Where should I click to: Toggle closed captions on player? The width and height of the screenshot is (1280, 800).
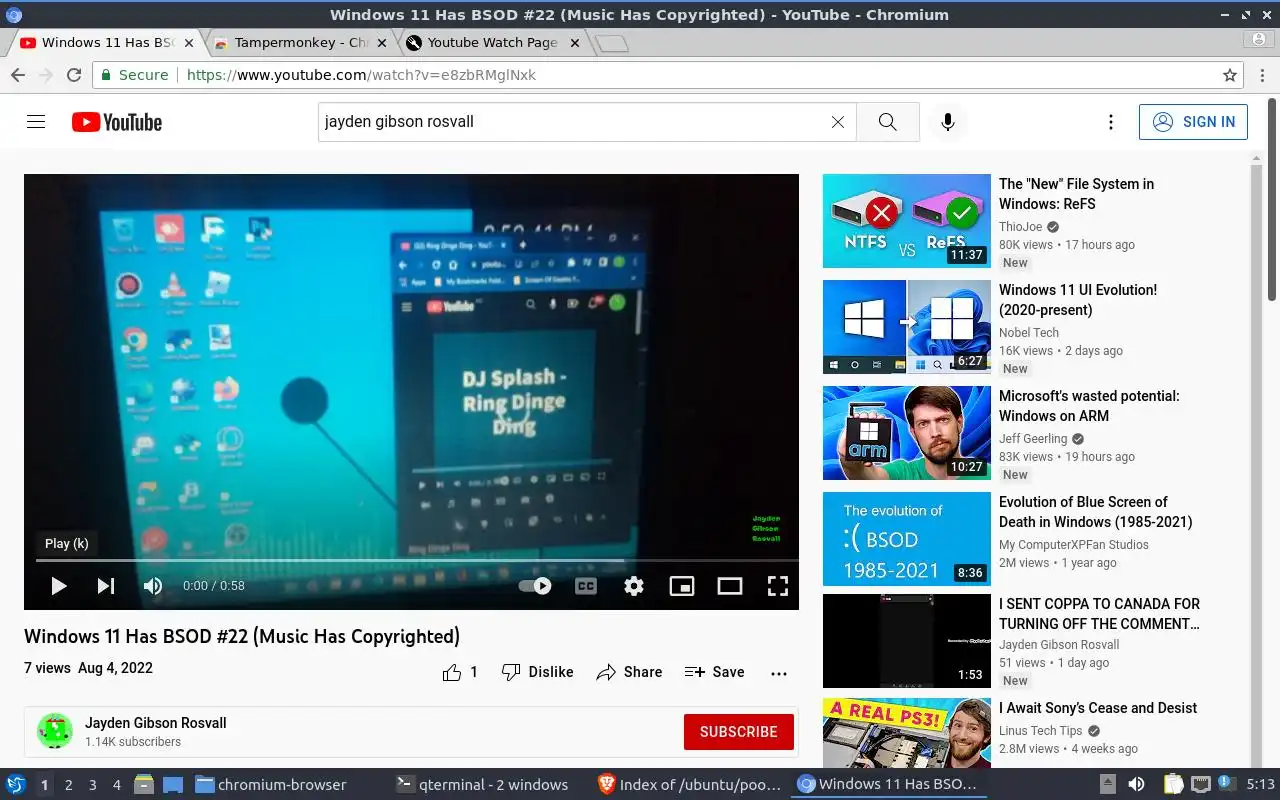pyautogui.click(x=586, y=586)
